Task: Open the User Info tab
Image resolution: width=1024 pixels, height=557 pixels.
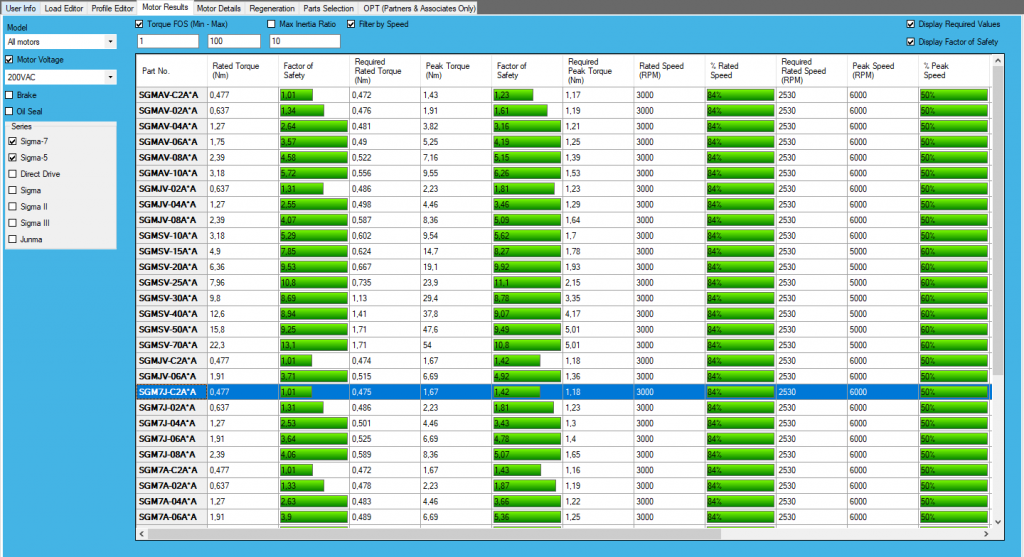Action: [20, 8]
